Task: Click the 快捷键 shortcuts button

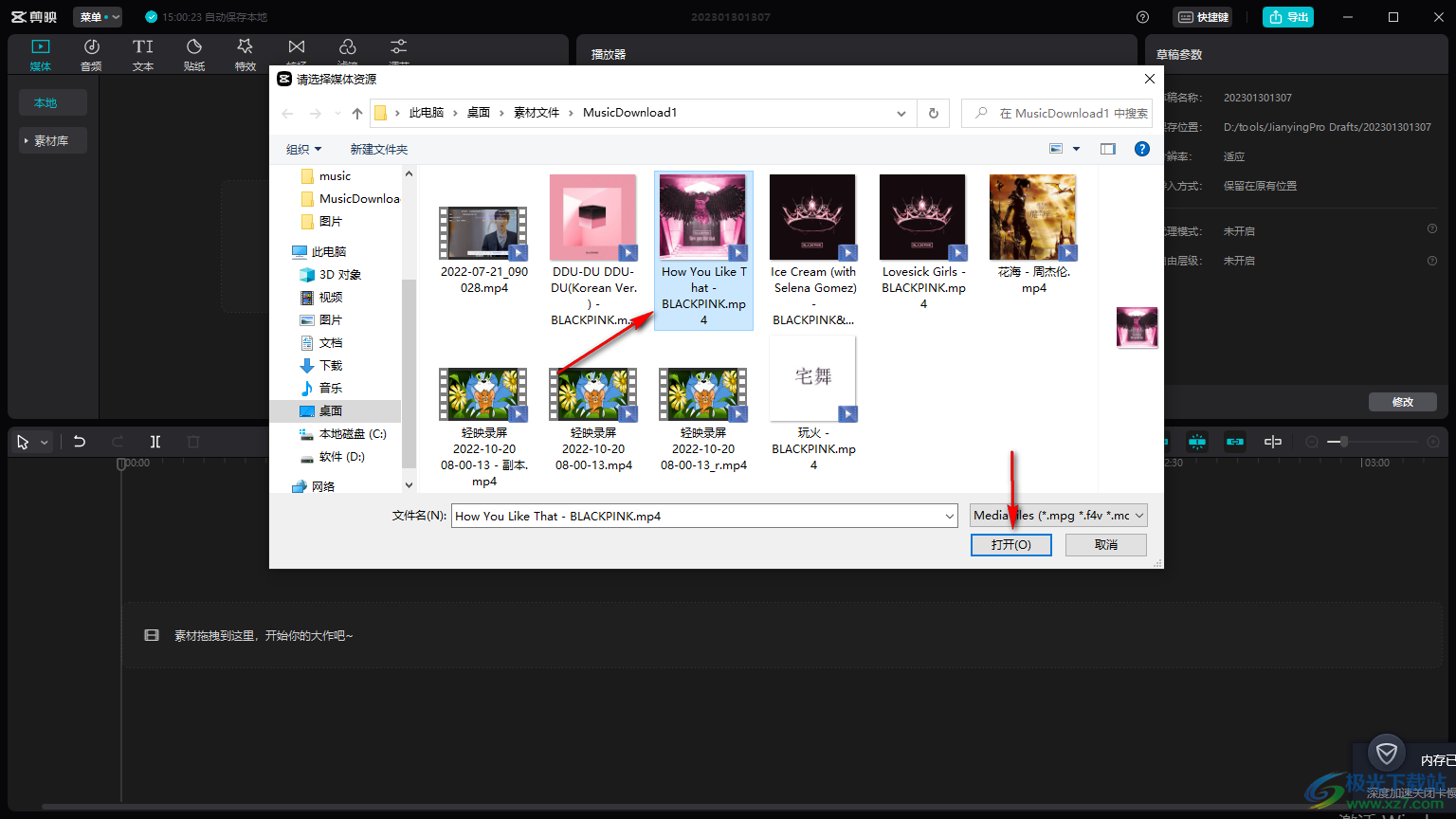Action: point(1203,17)
